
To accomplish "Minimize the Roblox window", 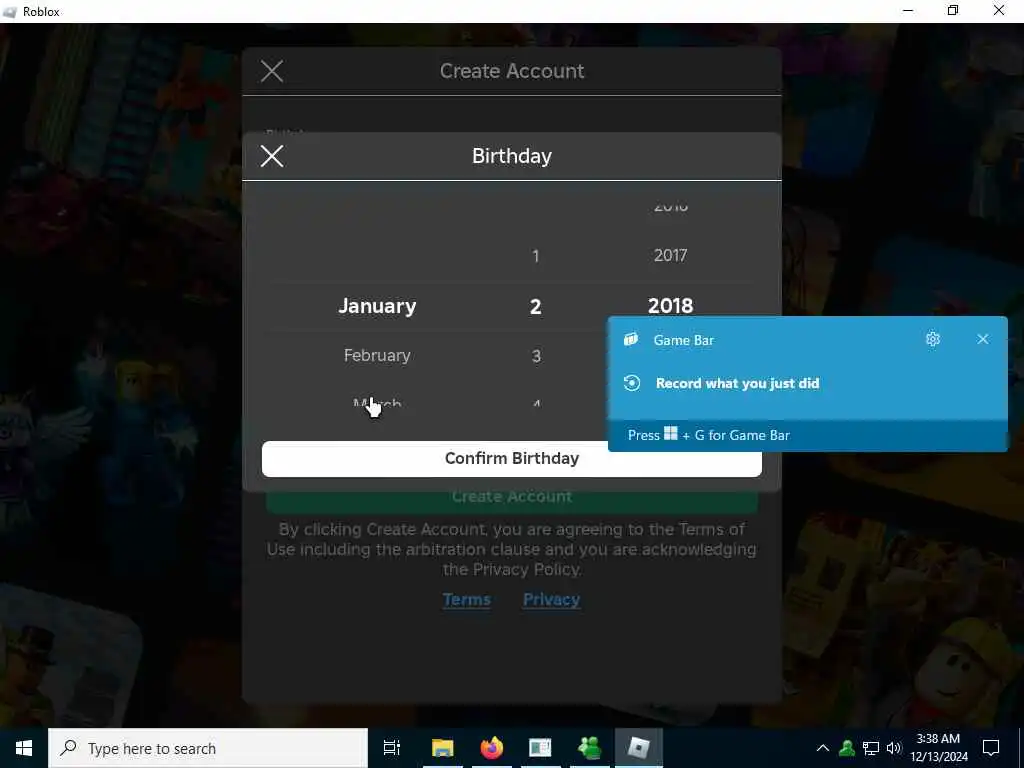I will point(908,10).
